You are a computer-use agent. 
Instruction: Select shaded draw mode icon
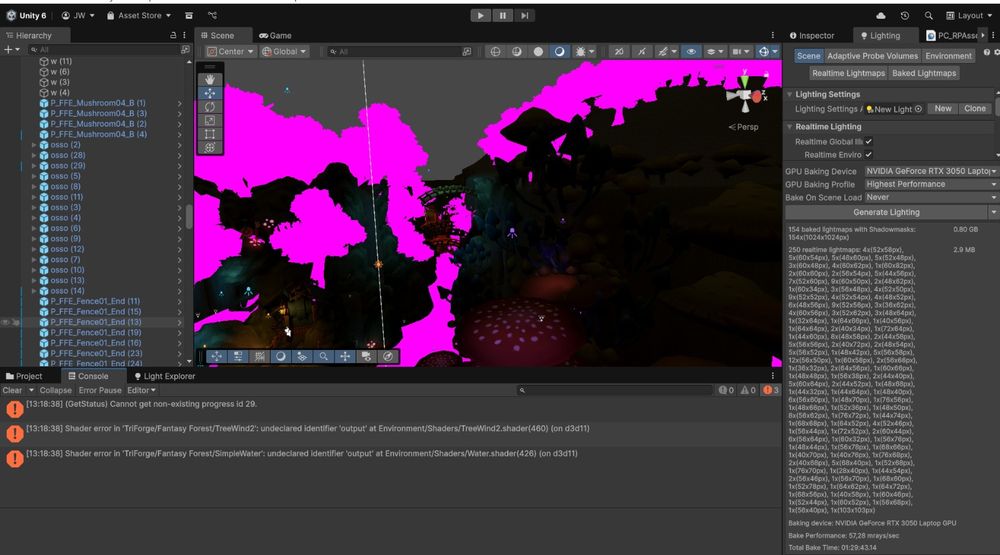[559, 52]
